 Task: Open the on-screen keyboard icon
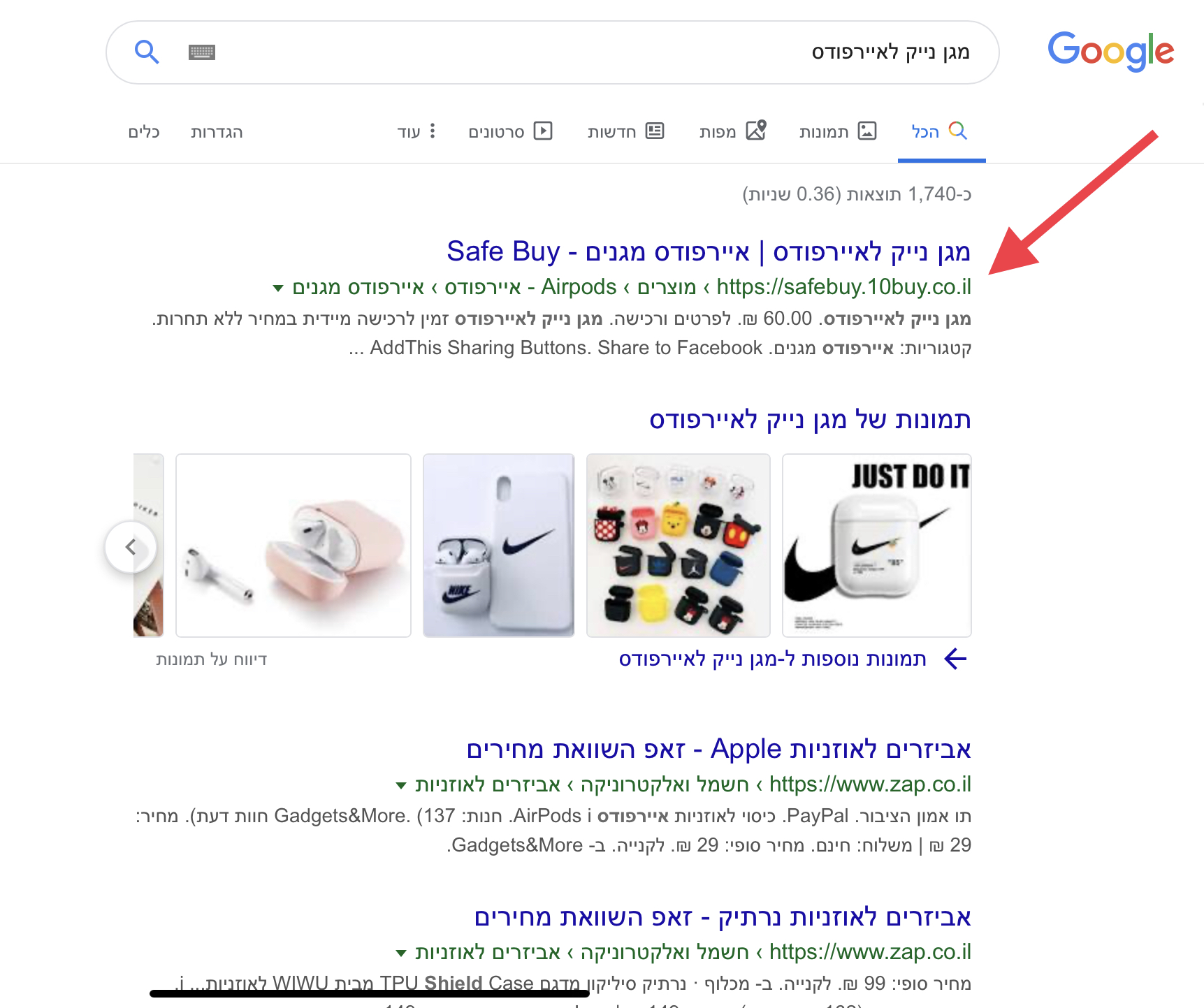click(202, 52)
